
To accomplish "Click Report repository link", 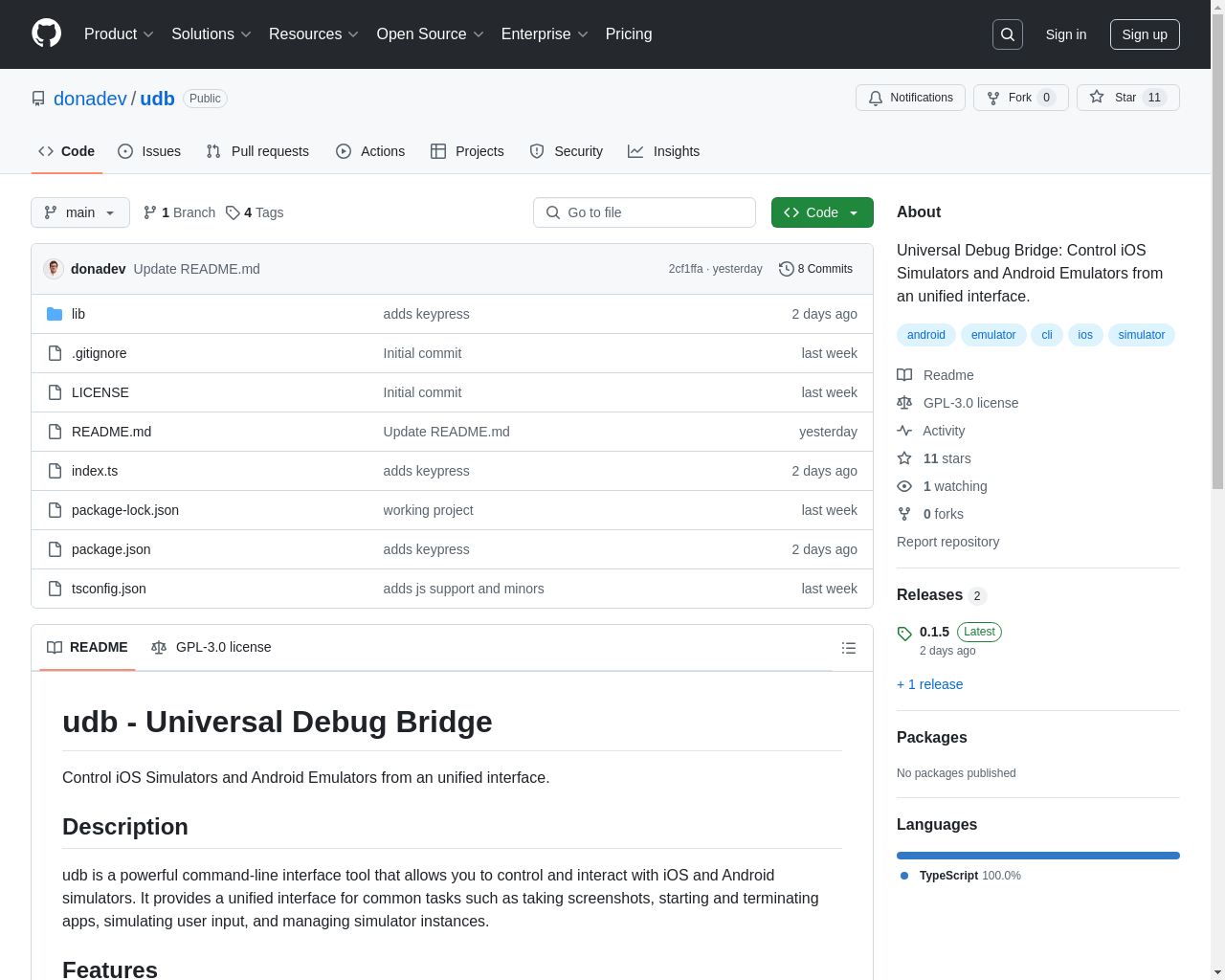I will pyautogui.click(x=947, y=542).
